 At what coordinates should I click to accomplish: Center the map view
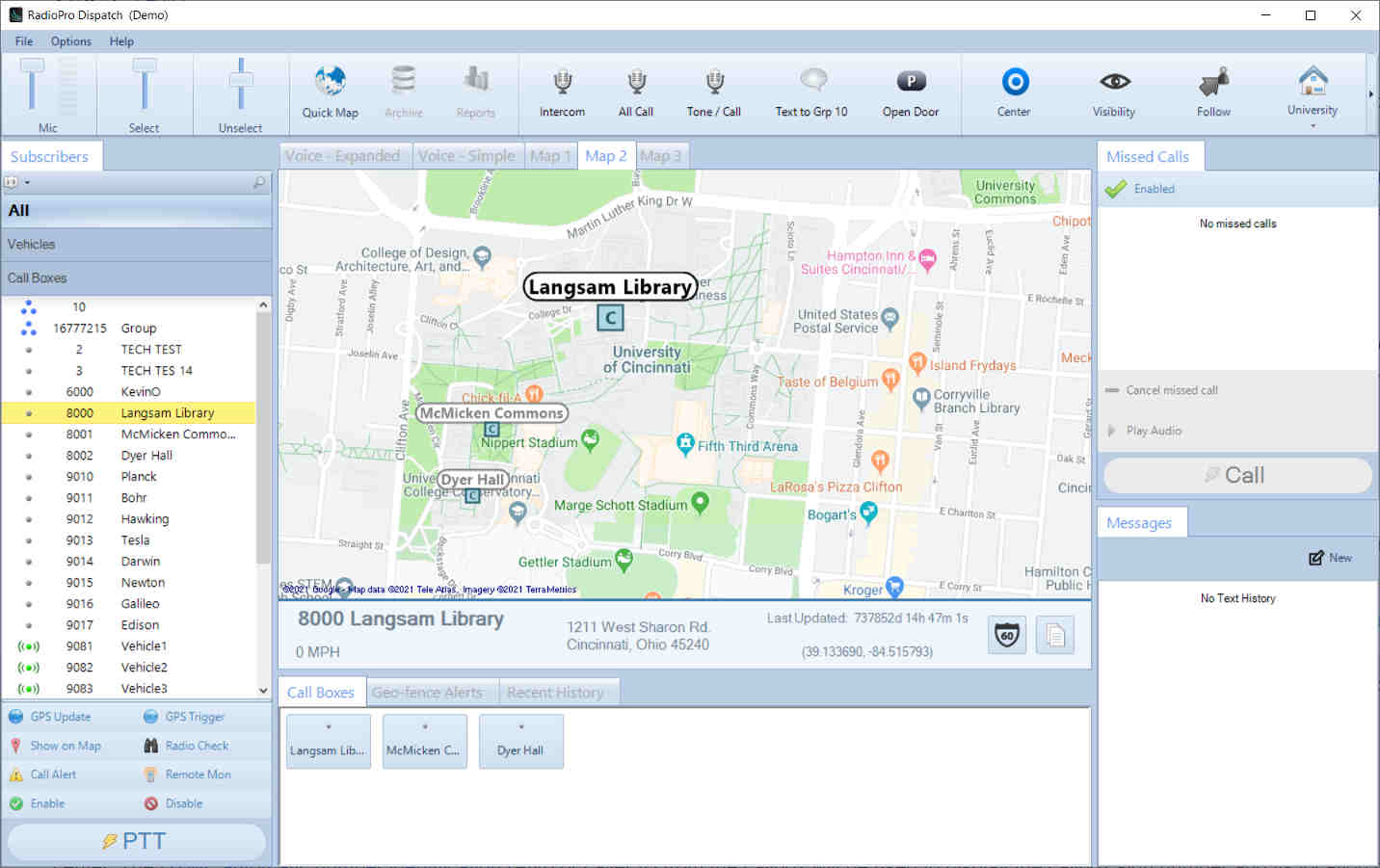click(x=1014, y=92)
